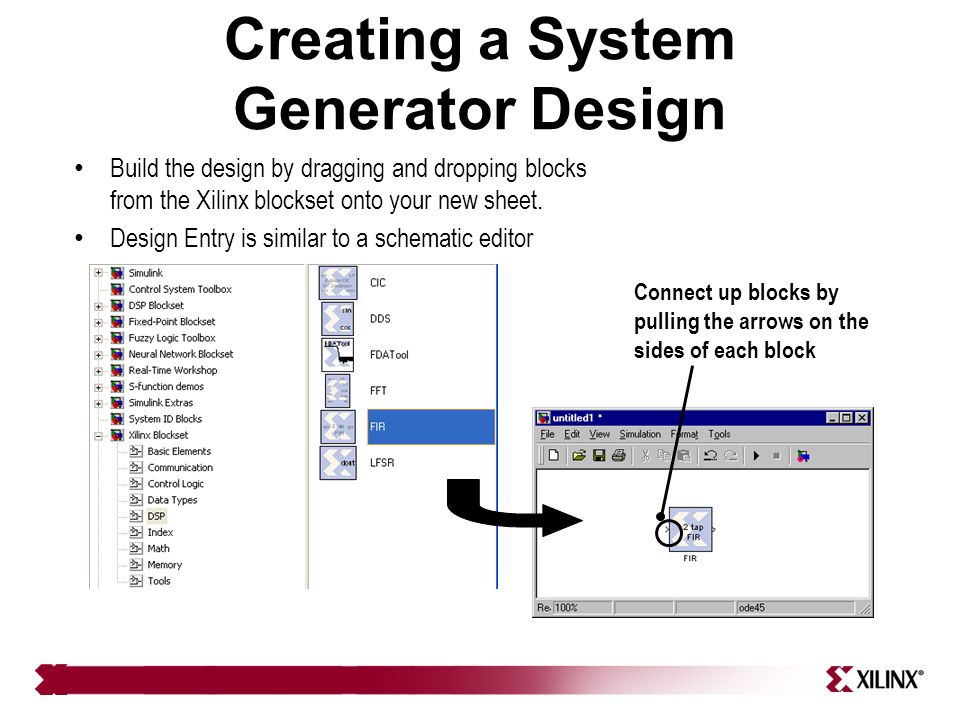Collapse the Xilinx Blockset node
960x720 pixels.
pos(98,436)
